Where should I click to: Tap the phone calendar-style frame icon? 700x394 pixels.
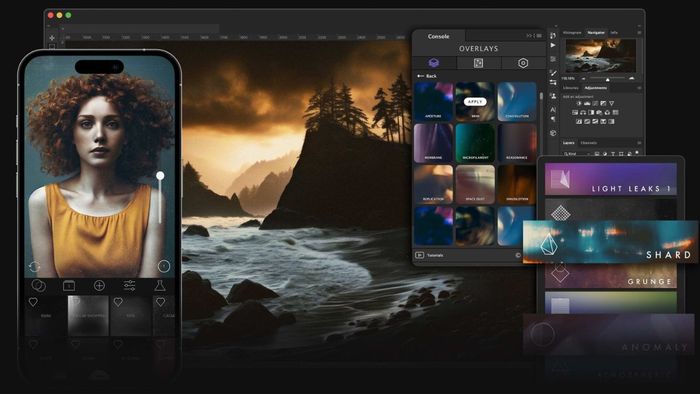[69, 285]
